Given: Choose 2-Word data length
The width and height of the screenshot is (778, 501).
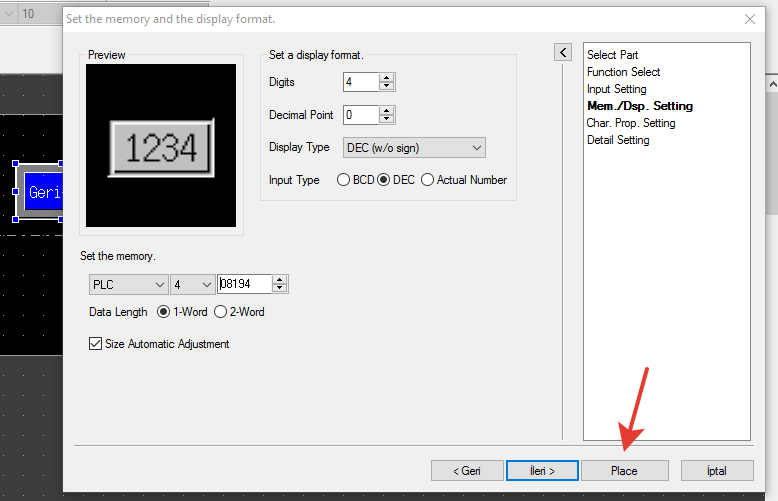Looking at the screenshot, I should tap(221, 312).
